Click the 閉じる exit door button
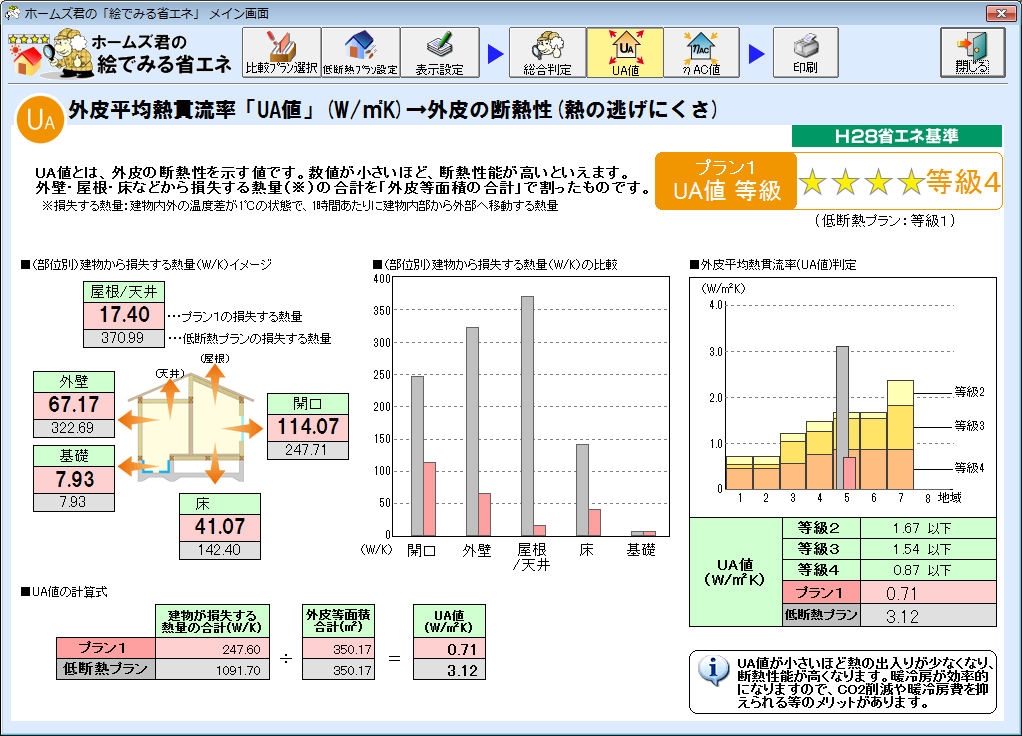 pos(972,53)
